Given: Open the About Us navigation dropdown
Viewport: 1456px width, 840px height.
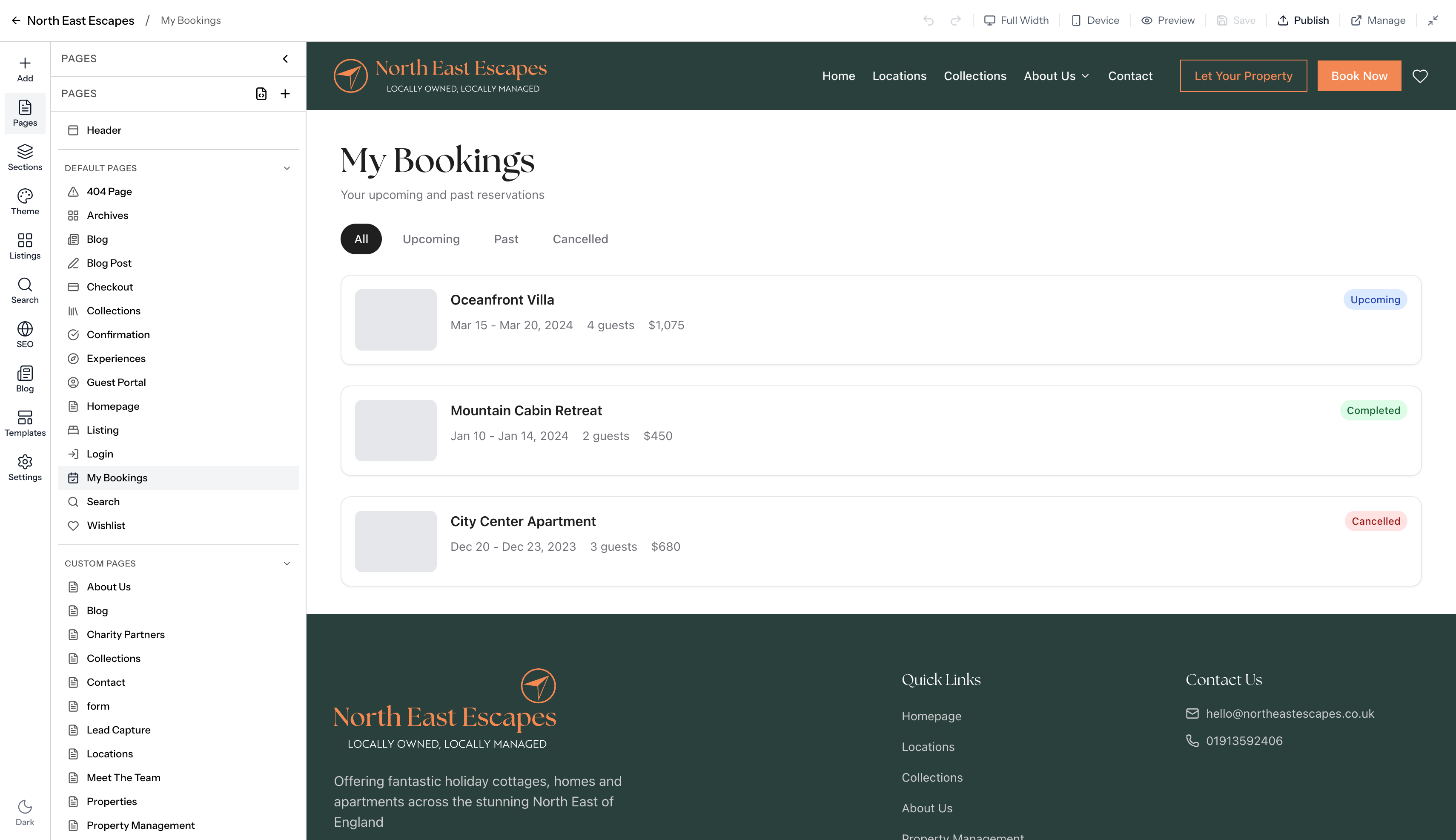Looking at the screenshot, I should point(1056,75).
